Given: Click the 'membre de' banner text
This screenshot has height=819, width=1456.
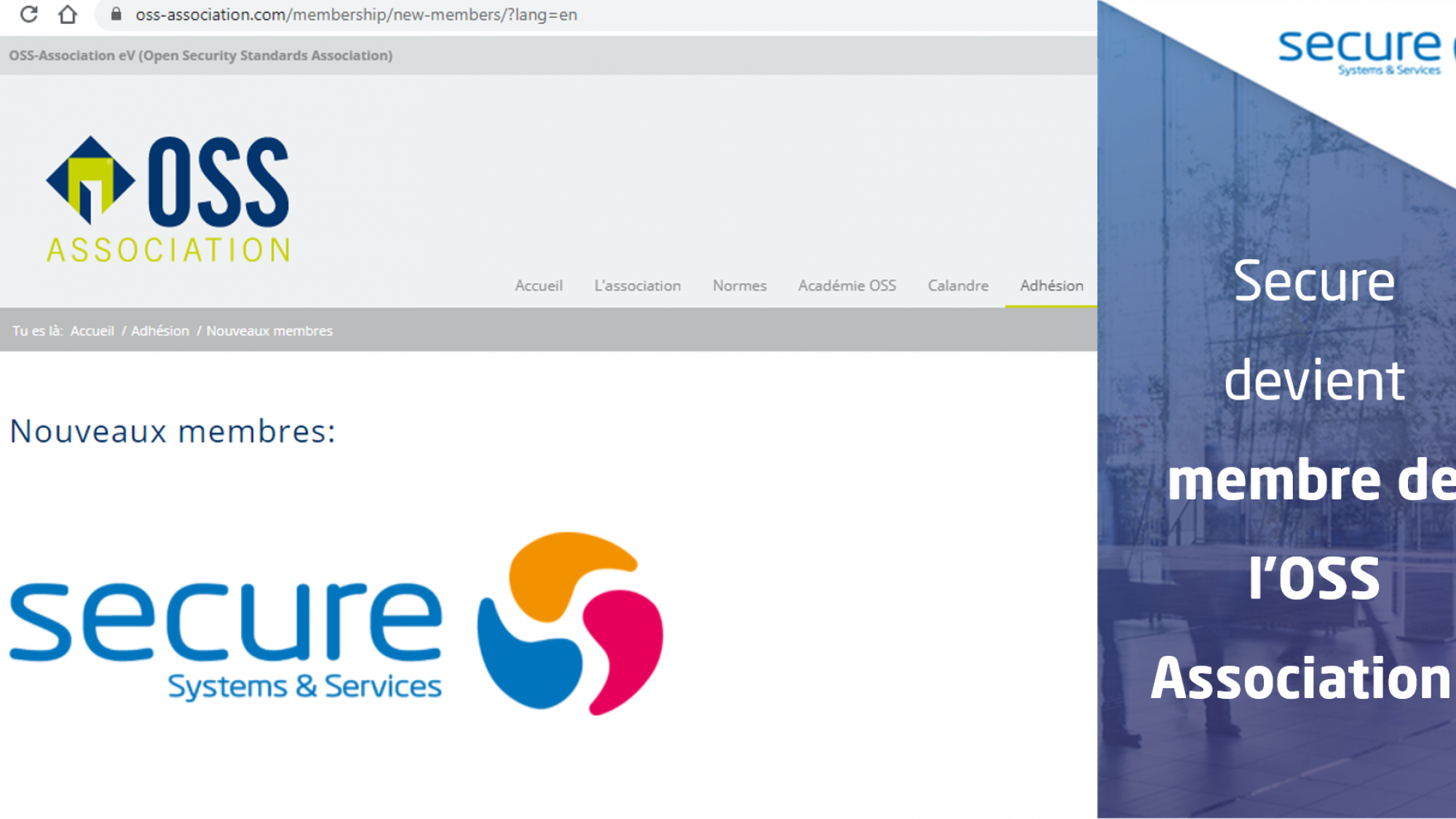Looking at the screenshot, I should coord(1311,479).
